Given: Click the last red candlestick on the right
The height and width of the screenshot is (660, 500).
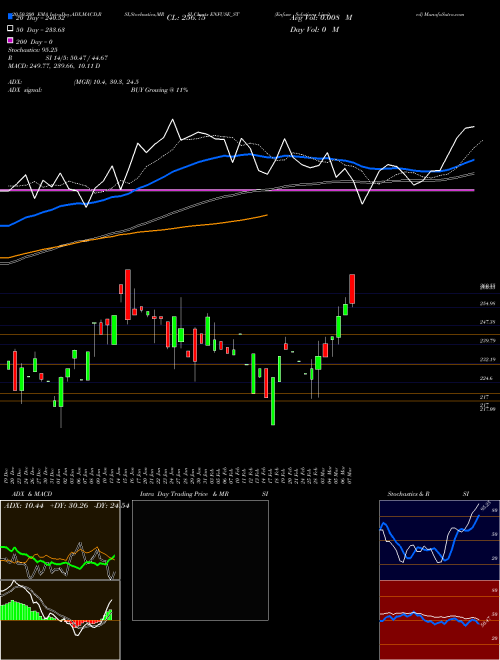Looking at the screenshot, I should tap(352, 289).
